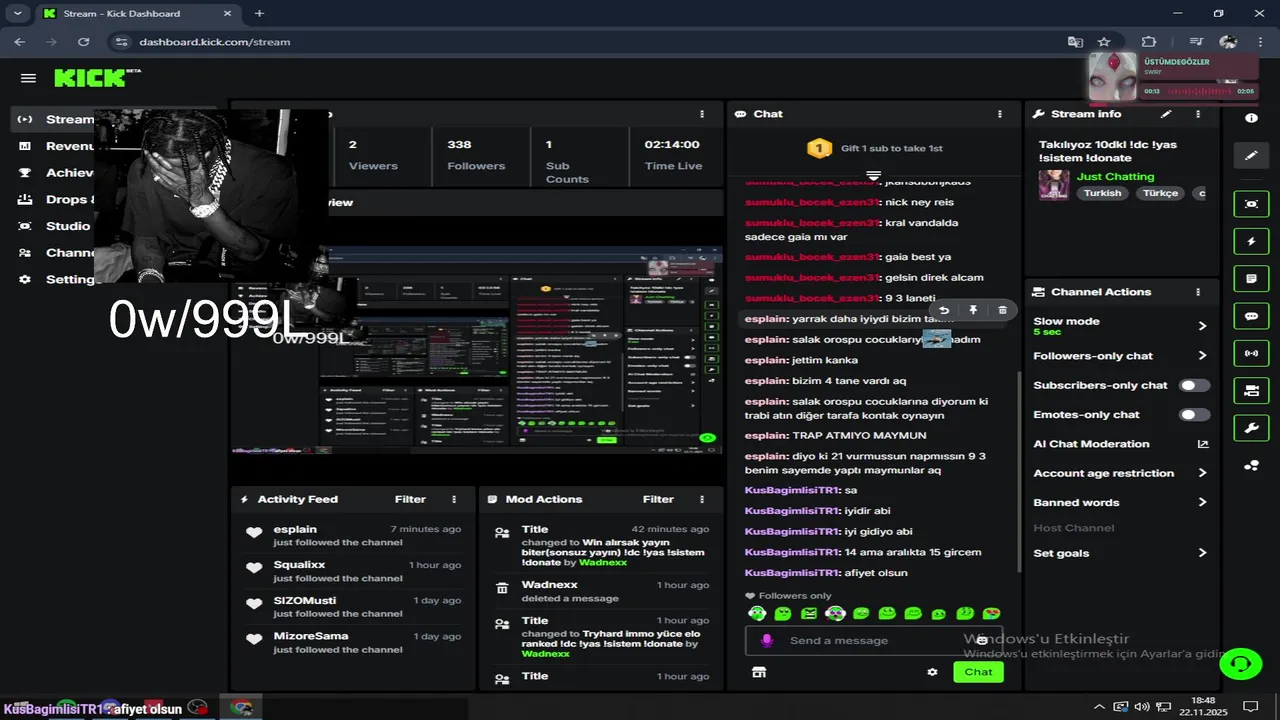
Task: Bookmark this page with the star icon
Action: pos(1104,42)
